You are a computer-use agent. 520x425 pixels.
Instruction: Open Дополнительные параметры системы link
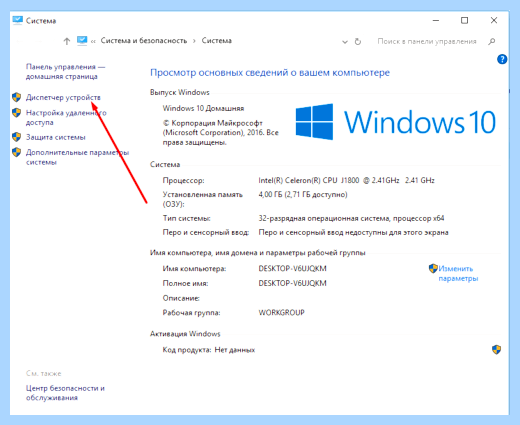[77, 157]
